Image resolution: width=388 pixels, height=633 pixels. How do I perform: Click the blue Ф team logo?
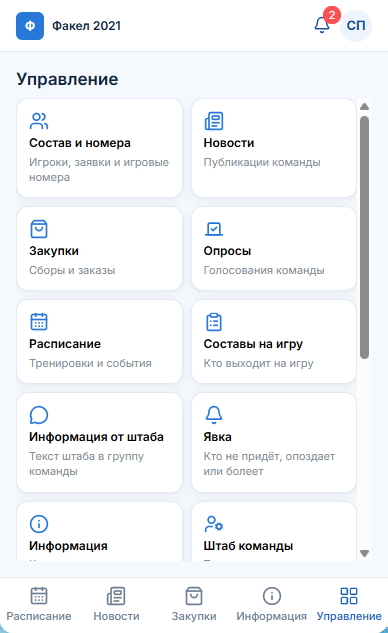[30, 26]
